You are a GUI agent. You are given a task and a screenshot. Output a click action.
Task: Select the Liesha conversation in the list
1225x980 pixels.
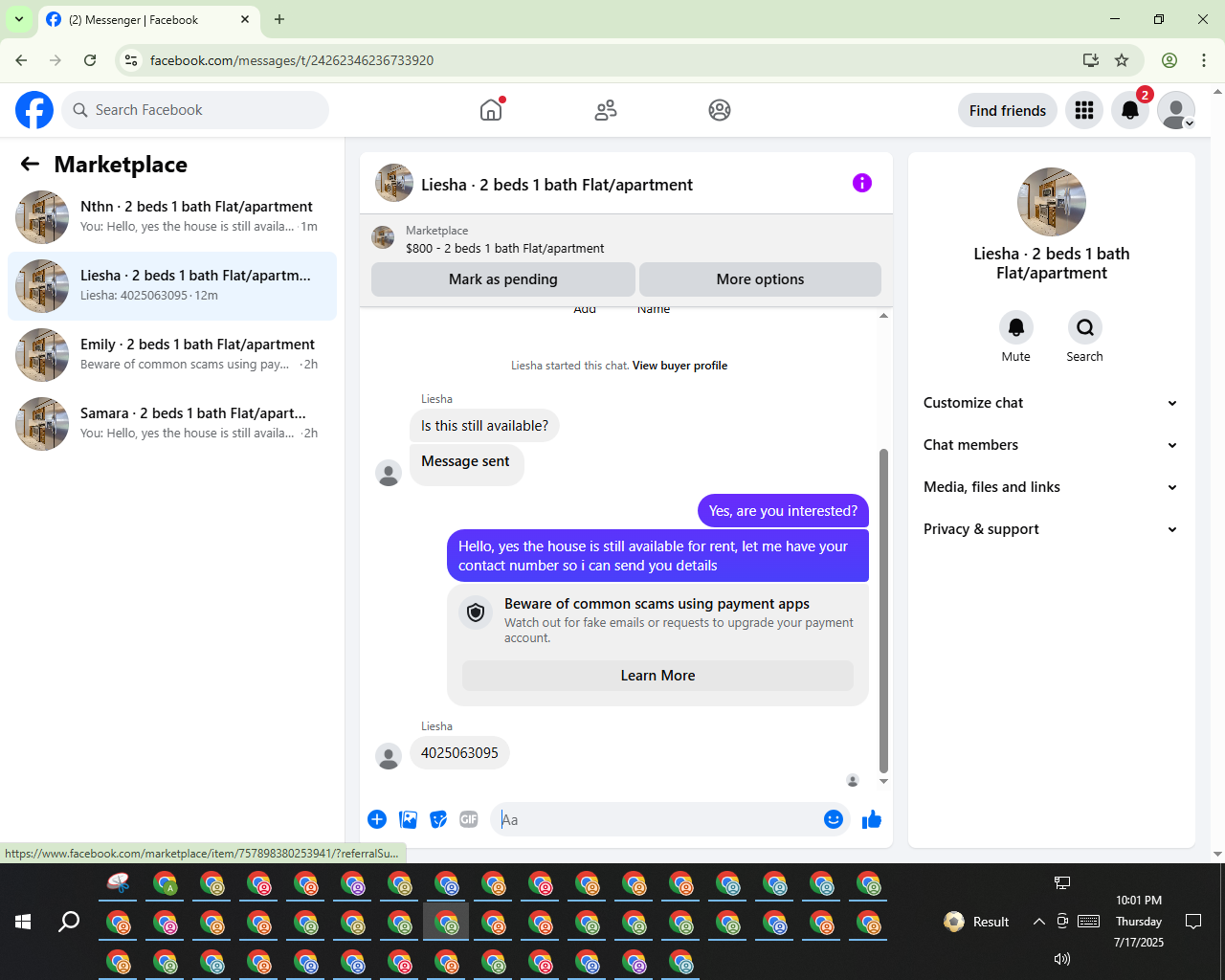tap(172, 286)
